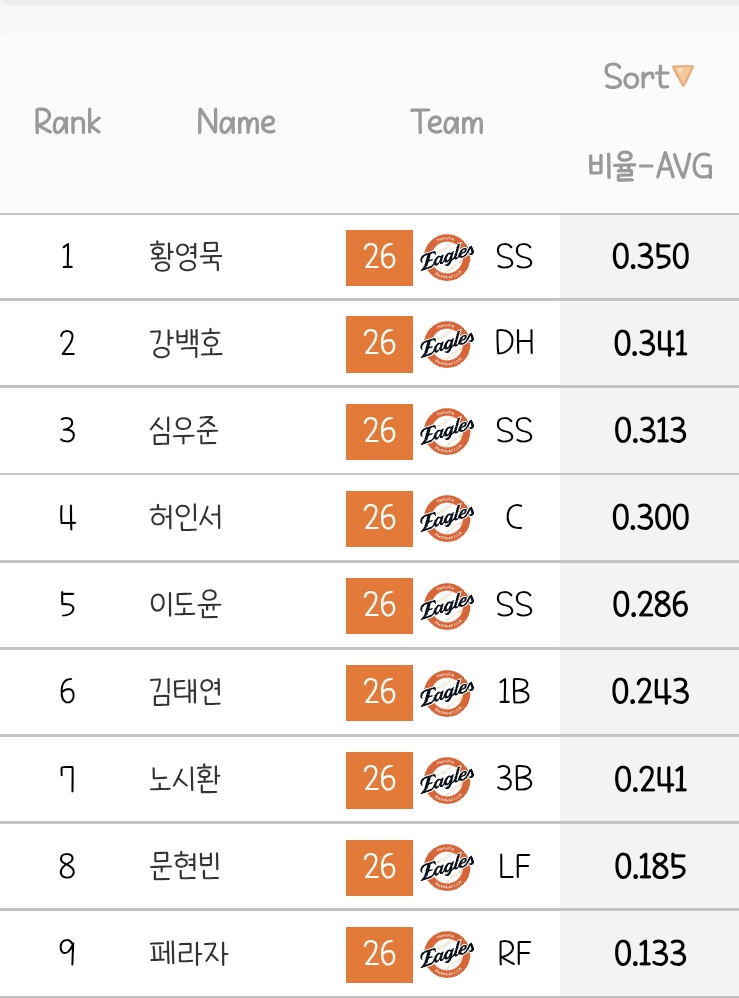Click the Eagles logo in 허인서's row

coord(447,519)
